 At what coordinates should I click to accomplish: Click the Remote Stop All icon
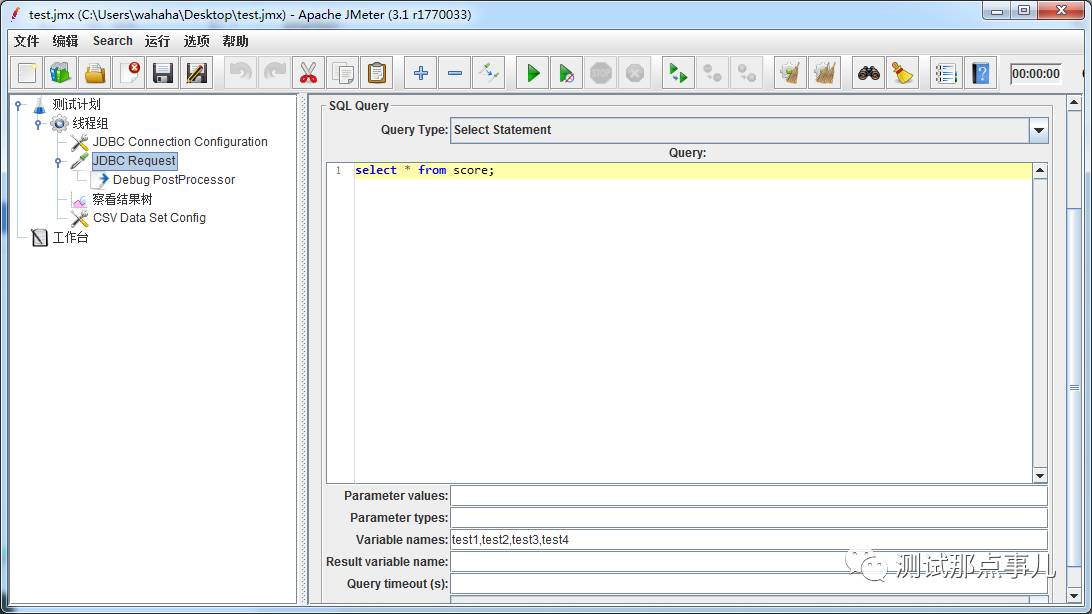click(712, 72)
